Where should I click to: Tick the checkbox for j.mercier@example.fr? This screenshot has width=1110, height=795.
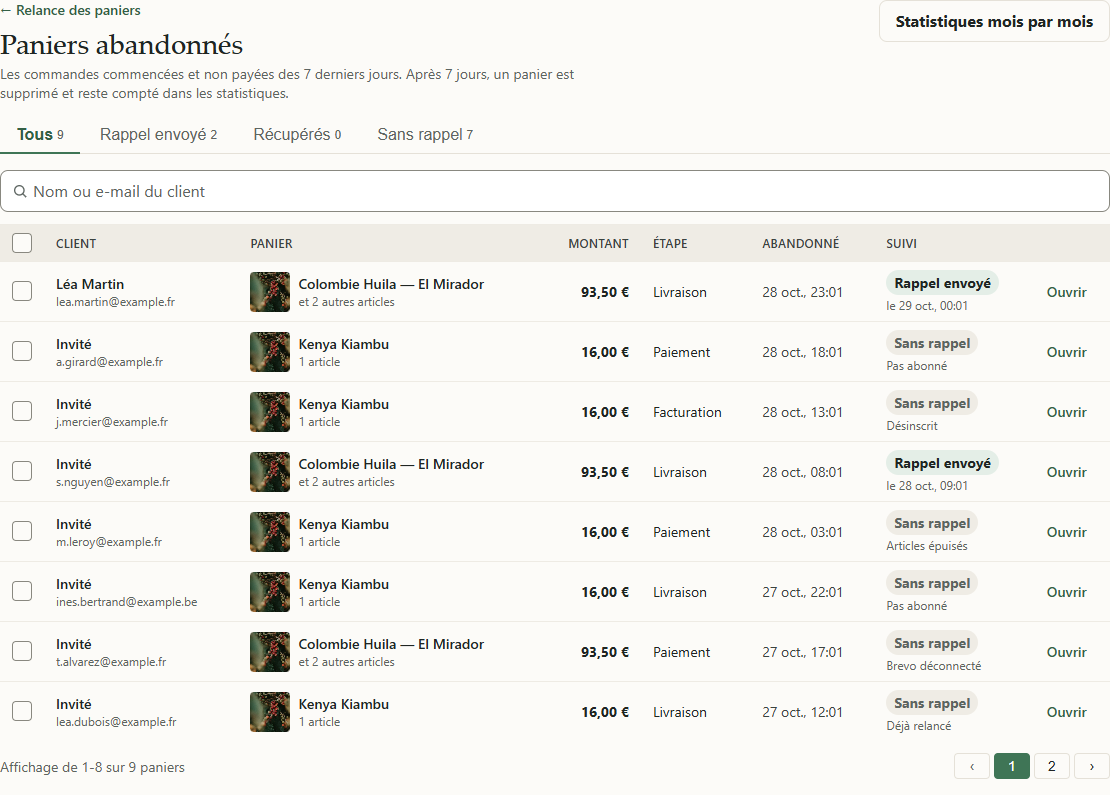click(x=22, y=411)
